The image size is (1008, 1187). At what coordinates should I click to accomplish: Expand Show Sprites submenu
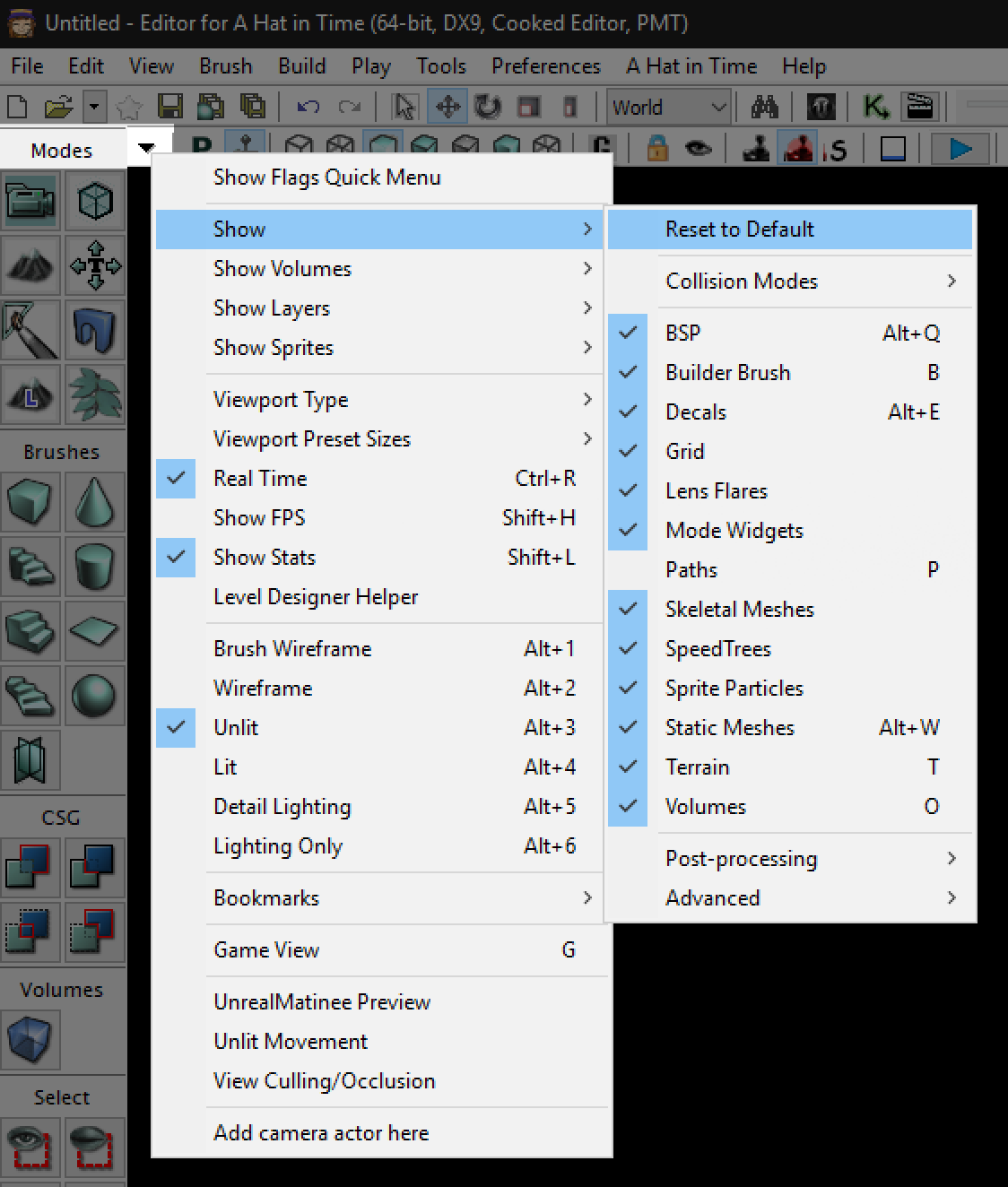[x=382, y=347]
